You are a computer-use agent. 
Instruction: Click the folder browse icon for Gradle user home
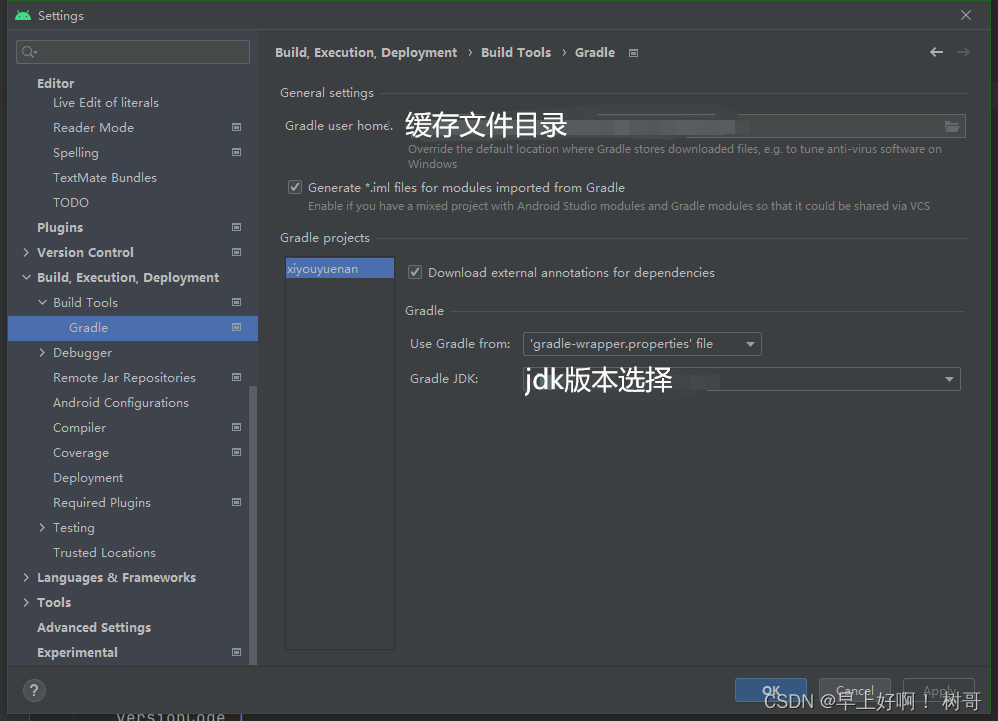tap(952, 127)
